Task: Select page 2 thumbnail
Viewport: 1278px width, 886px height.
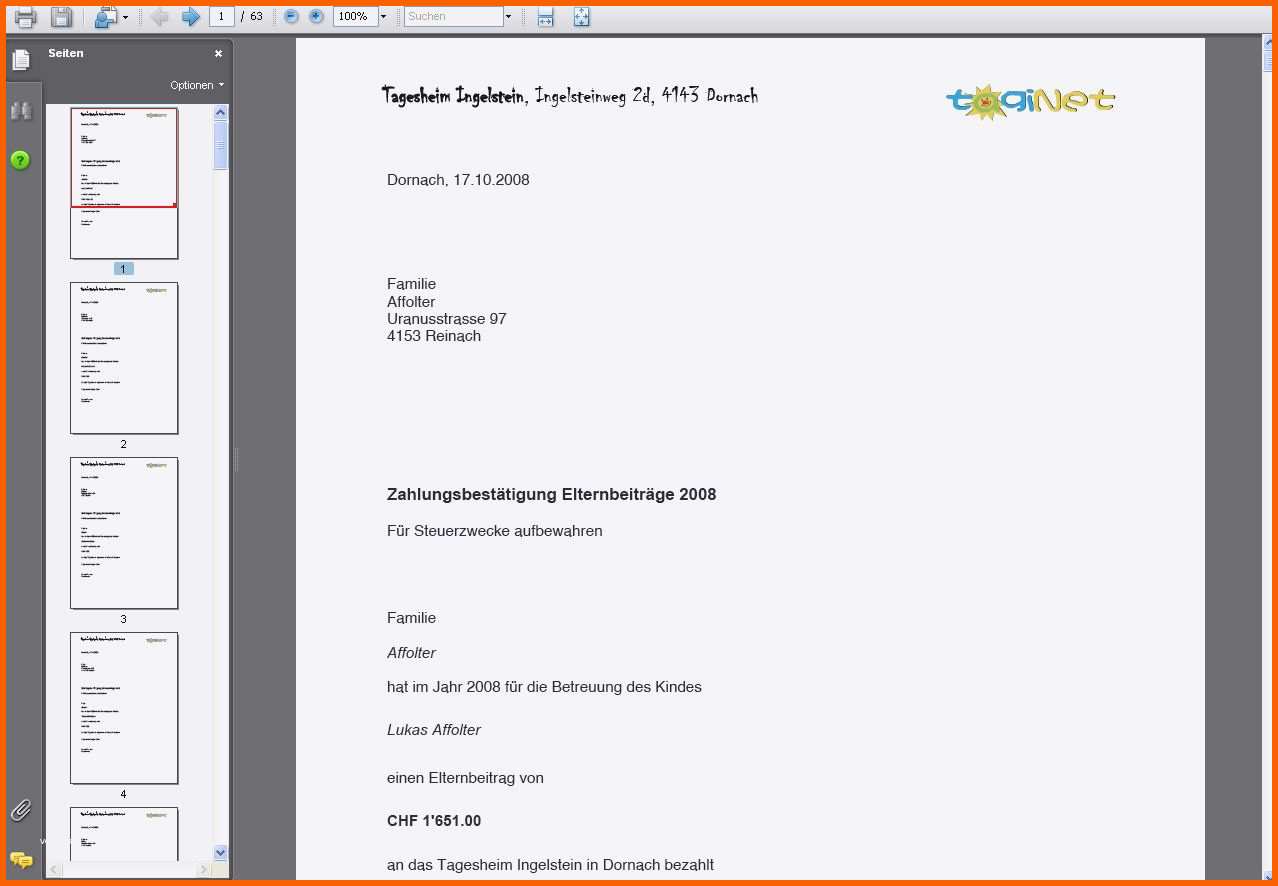Action: [x=124, y=358]
